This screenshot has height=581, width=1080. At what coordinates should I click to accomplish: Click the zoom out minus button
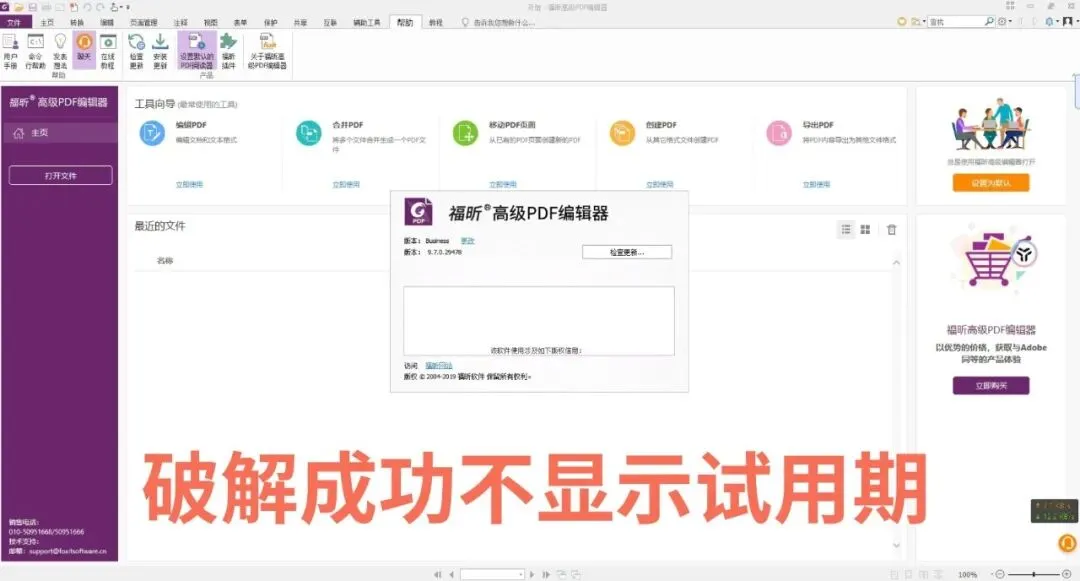click(1000, 574)
